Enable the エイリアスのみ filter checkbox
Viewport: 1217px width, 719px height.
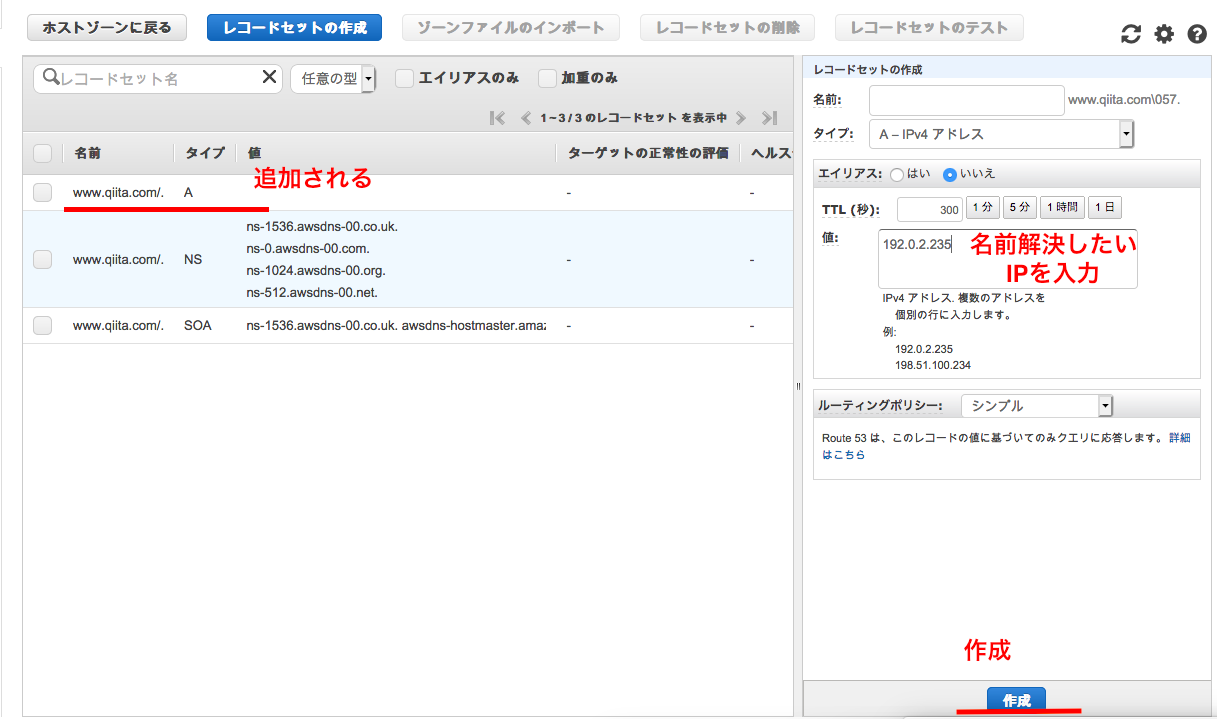(403, 77)
